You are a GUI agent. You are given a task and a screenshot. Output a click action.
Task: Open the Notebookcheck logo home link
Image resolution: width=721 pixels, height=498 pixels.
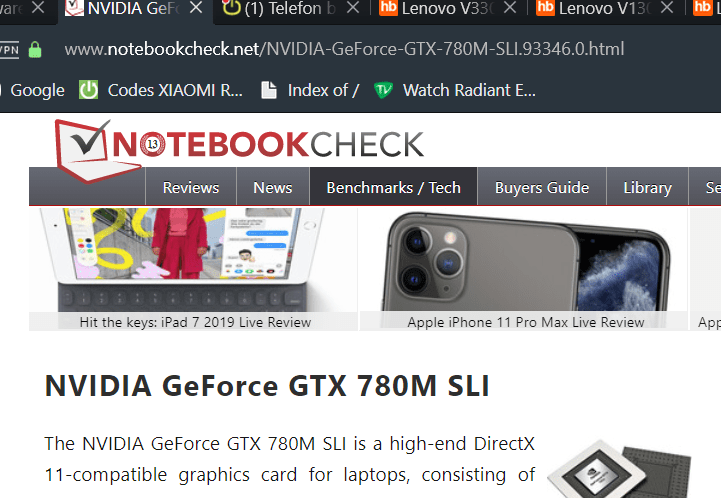239,149
